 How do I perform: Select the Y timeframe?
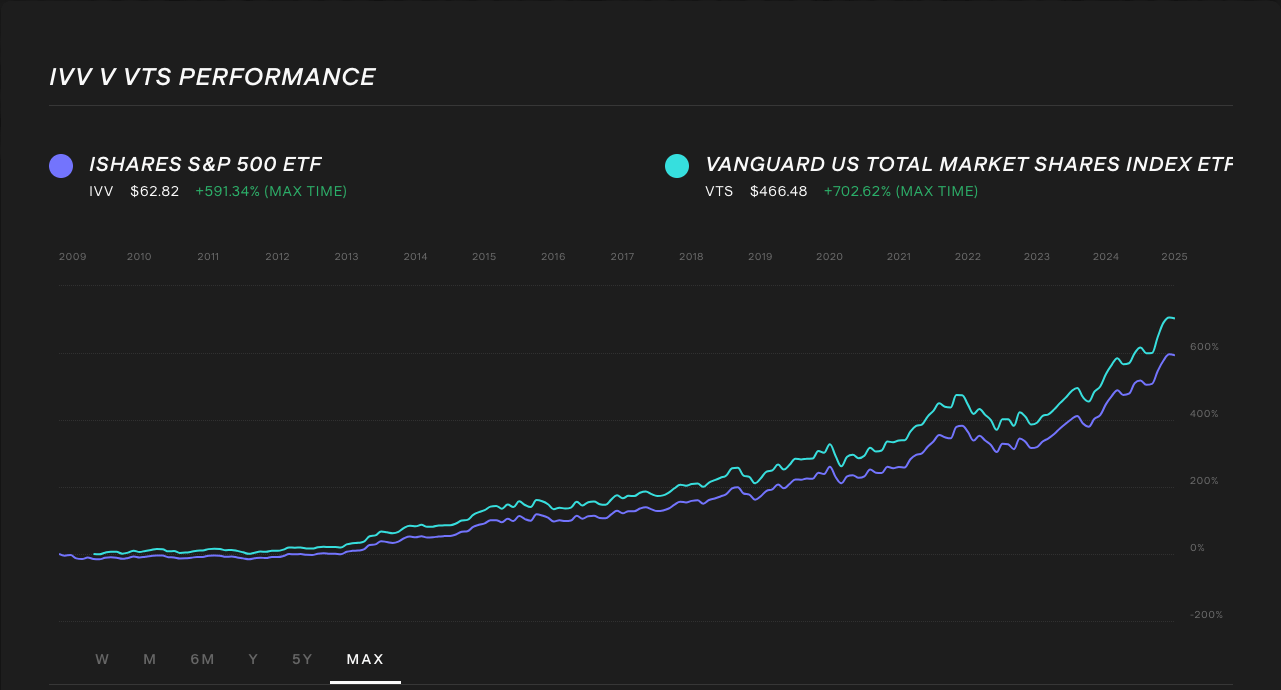point(252,659)
